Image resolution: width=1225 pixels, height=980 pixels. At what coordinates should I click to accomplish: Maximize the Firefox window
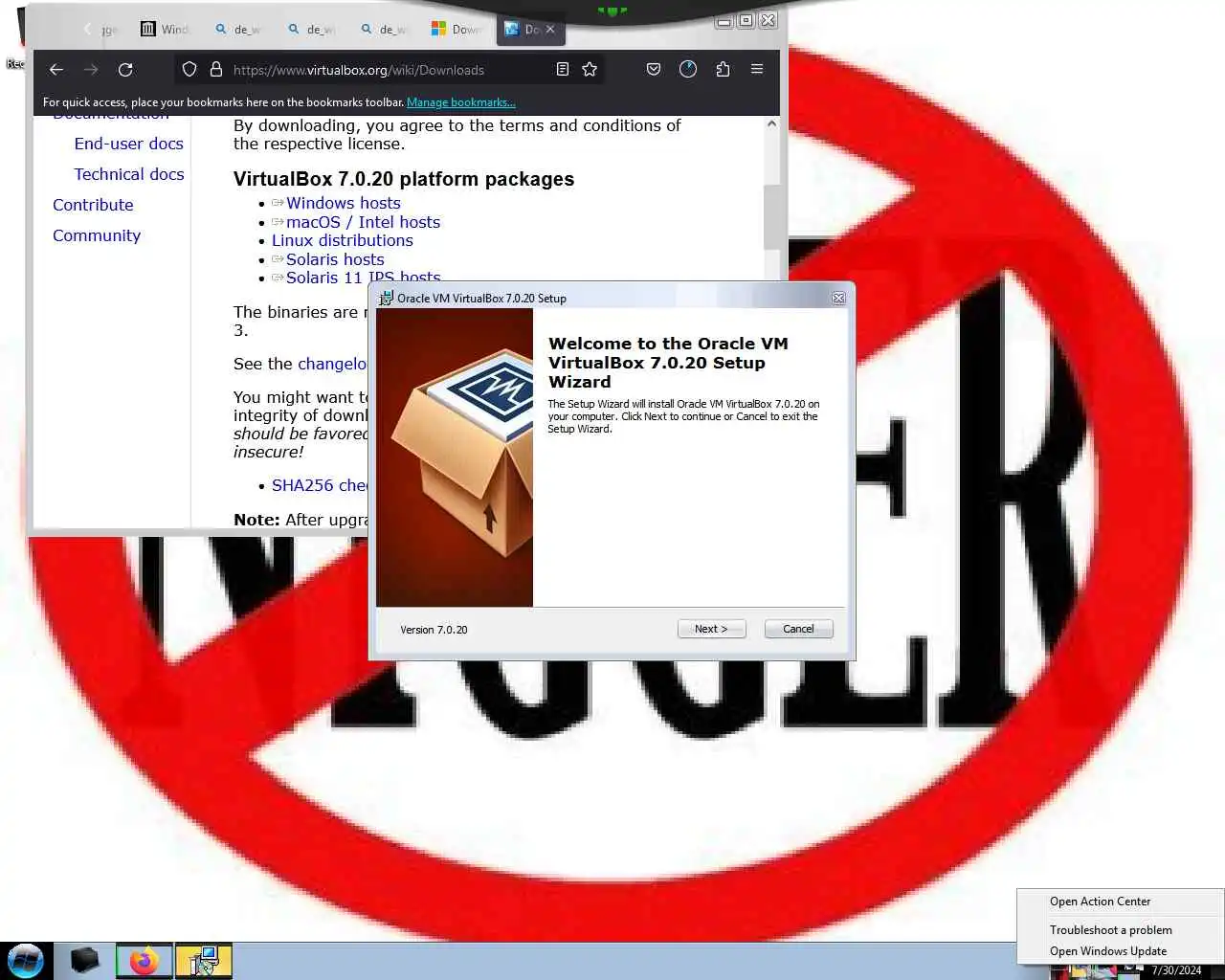(x=746, y=20)
